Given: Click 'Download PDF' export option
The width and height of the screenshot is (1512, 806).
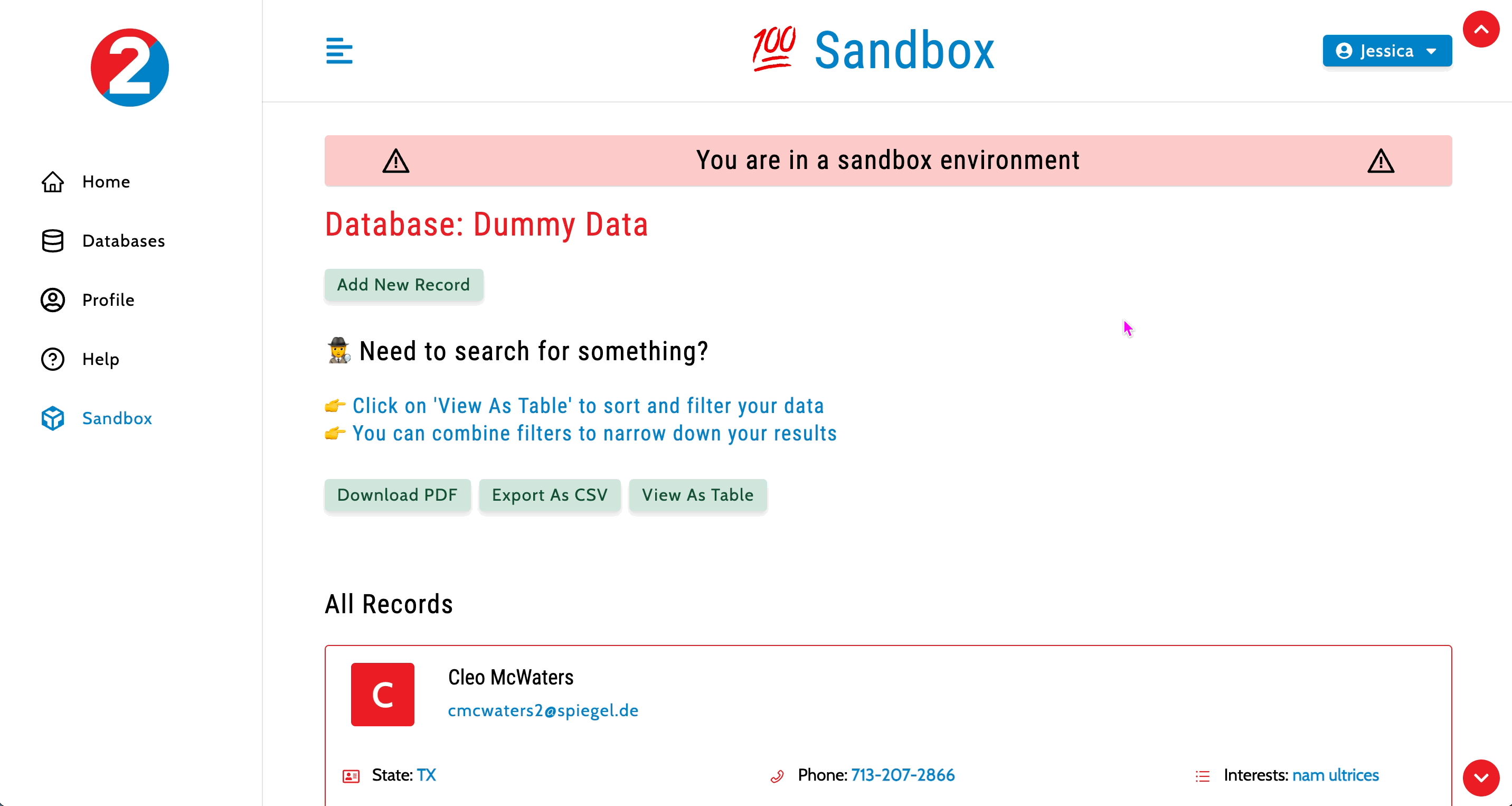Looking at the screenshot, I should pos(397,495).
